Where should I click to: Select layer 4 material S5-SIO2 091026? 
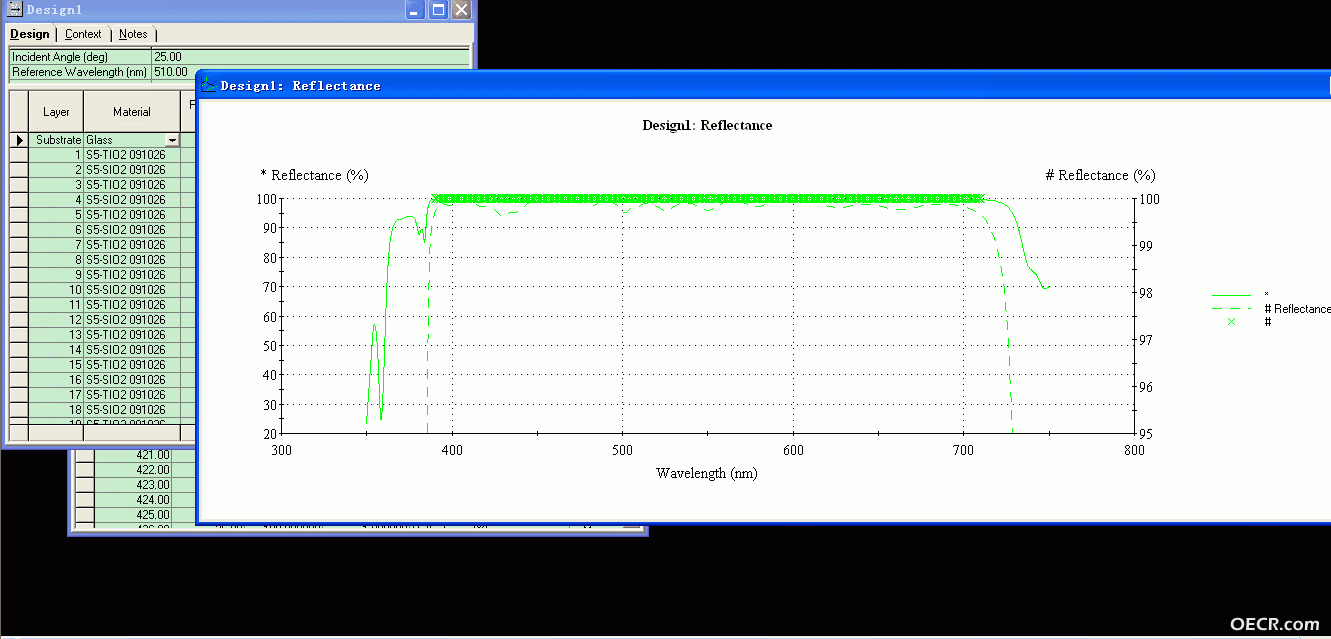click(x=132, y=200)
